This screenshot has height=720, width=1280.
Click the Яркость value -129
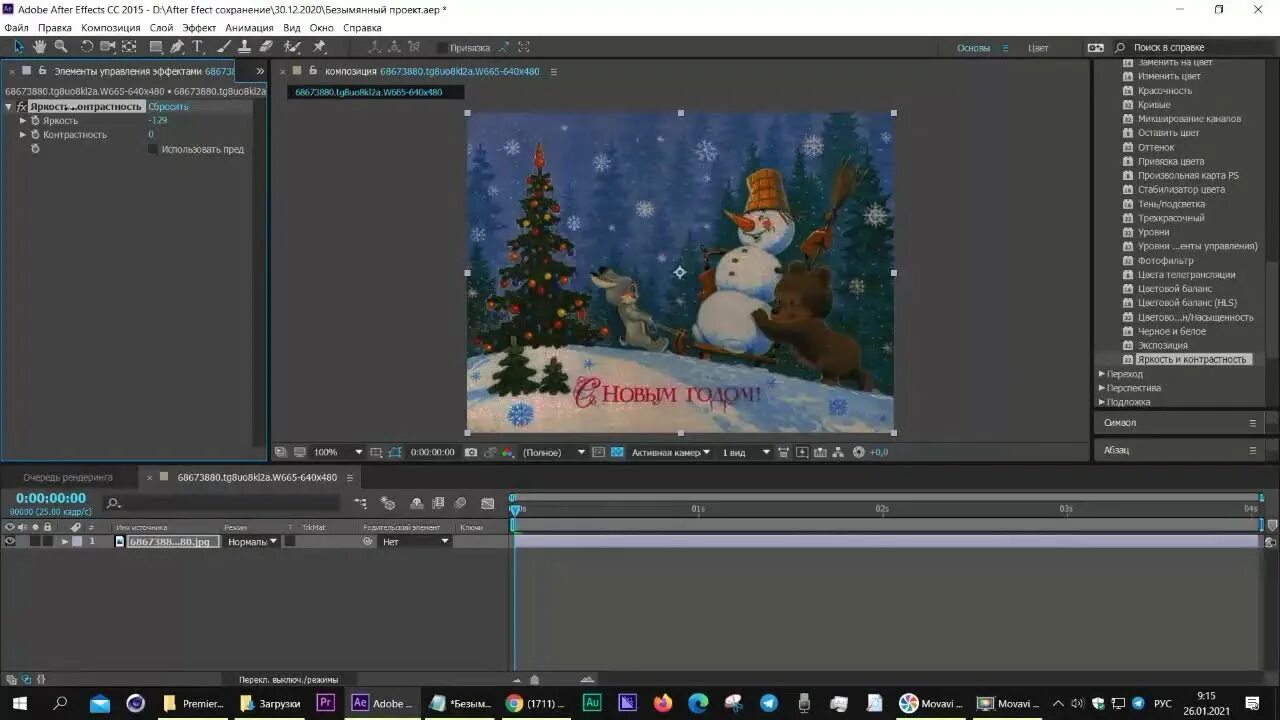[x=157, y=120]
